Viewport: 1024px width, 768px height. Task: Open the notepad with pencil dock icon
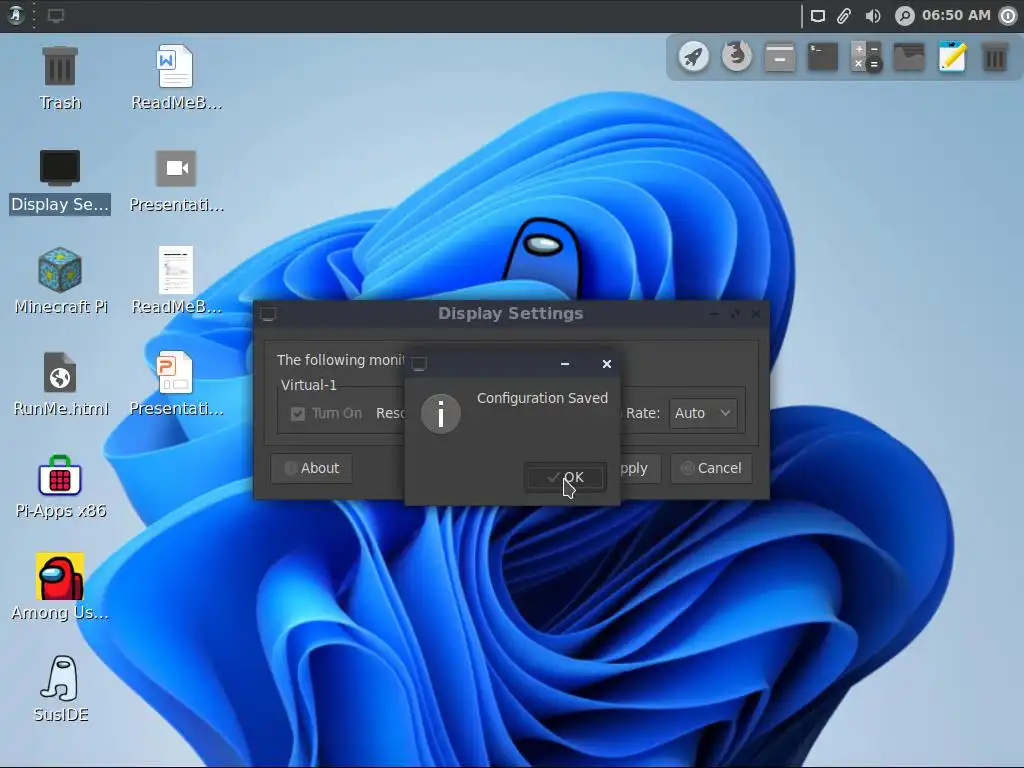(x=952, y=57)
